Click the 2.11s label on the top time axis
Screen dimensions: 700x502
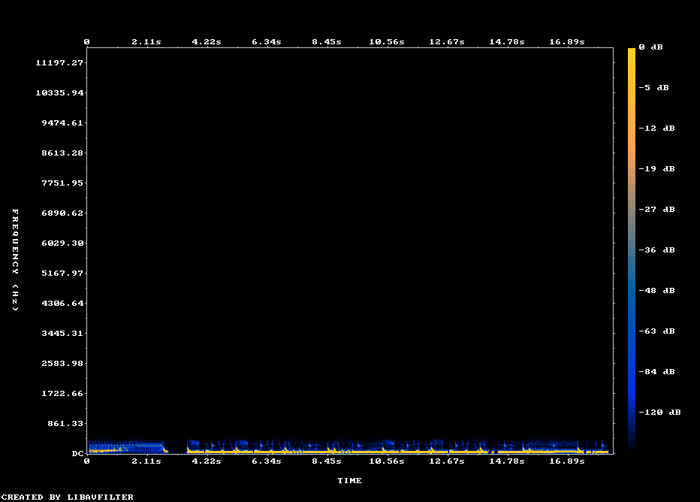coord(146,42)
